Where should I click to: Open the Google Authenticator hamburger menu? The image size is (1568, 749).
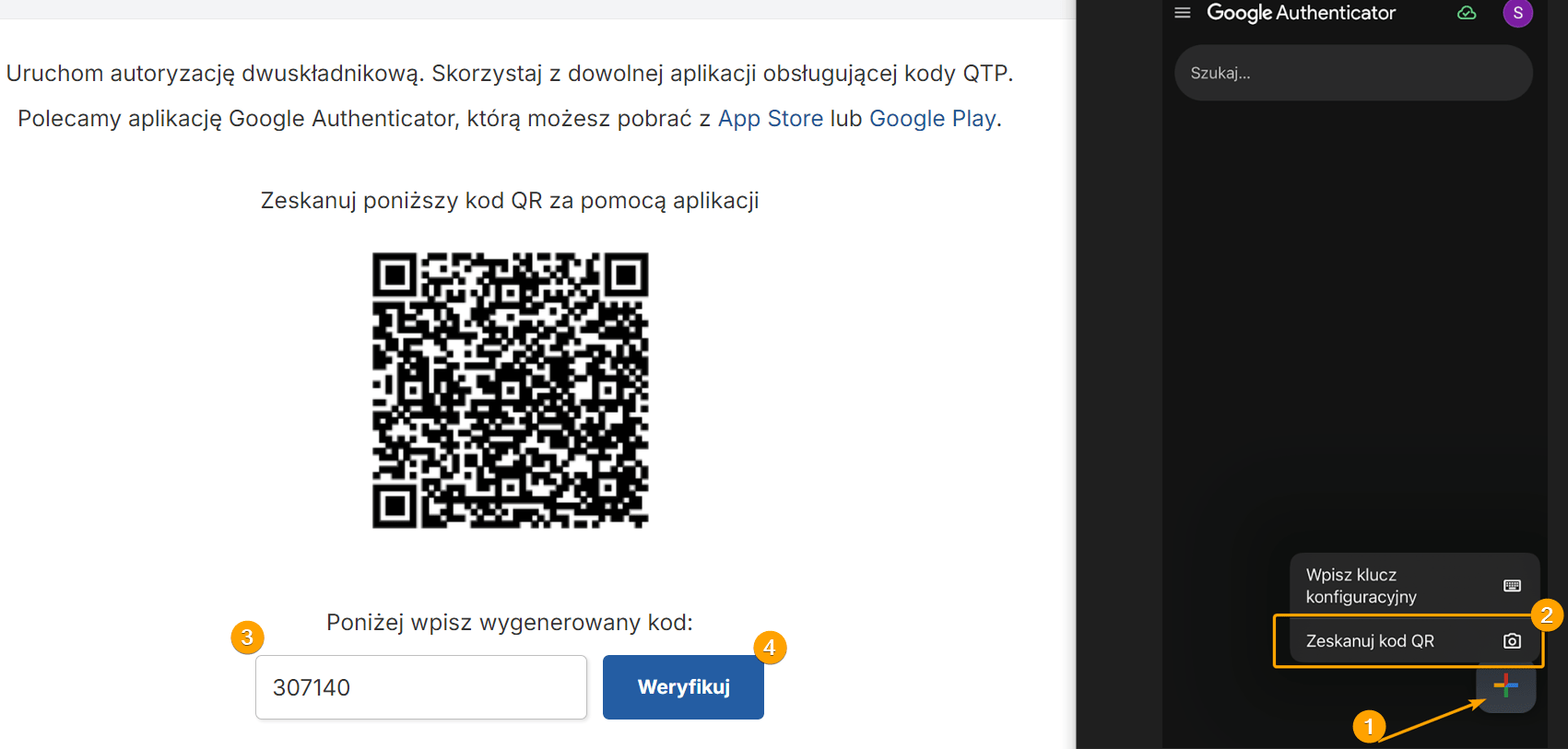[x=1183, y=13]
